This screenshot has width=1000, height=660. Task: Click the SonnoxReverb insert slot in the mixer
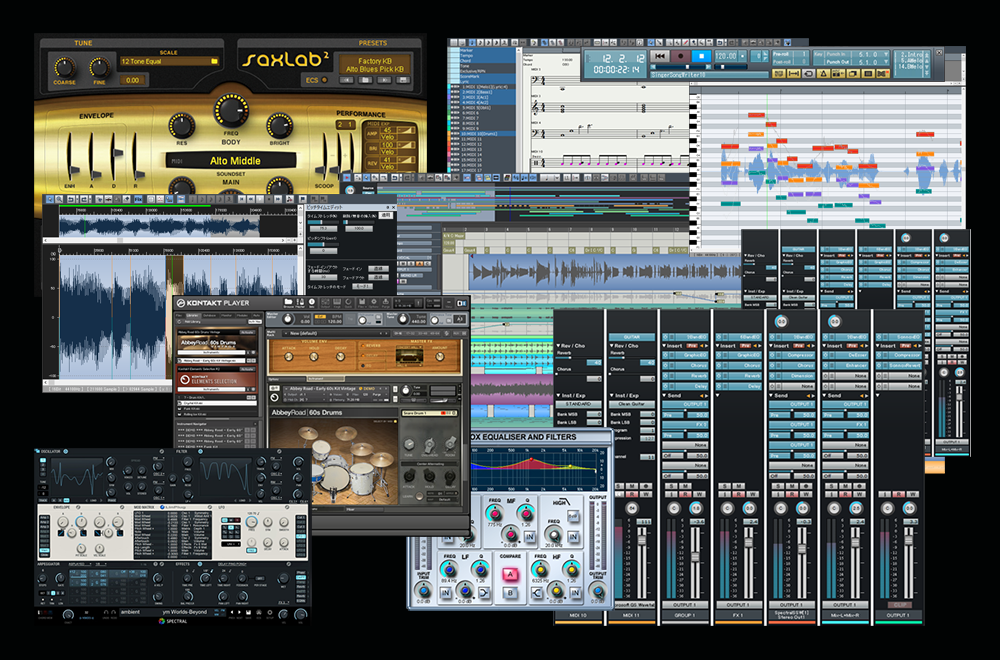898,366
